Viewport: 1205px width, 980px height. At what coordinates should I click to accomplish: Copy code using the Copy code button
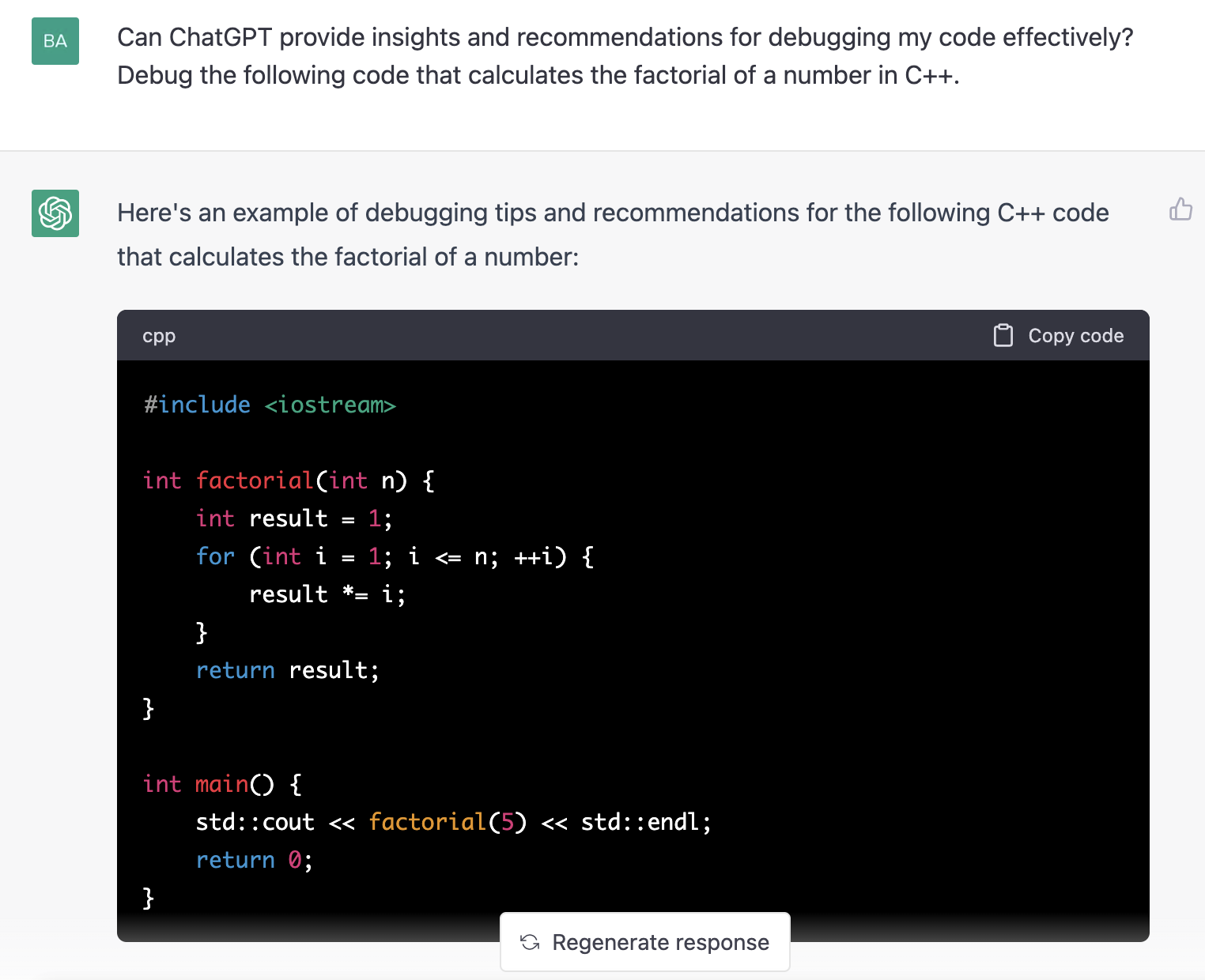1058,335
